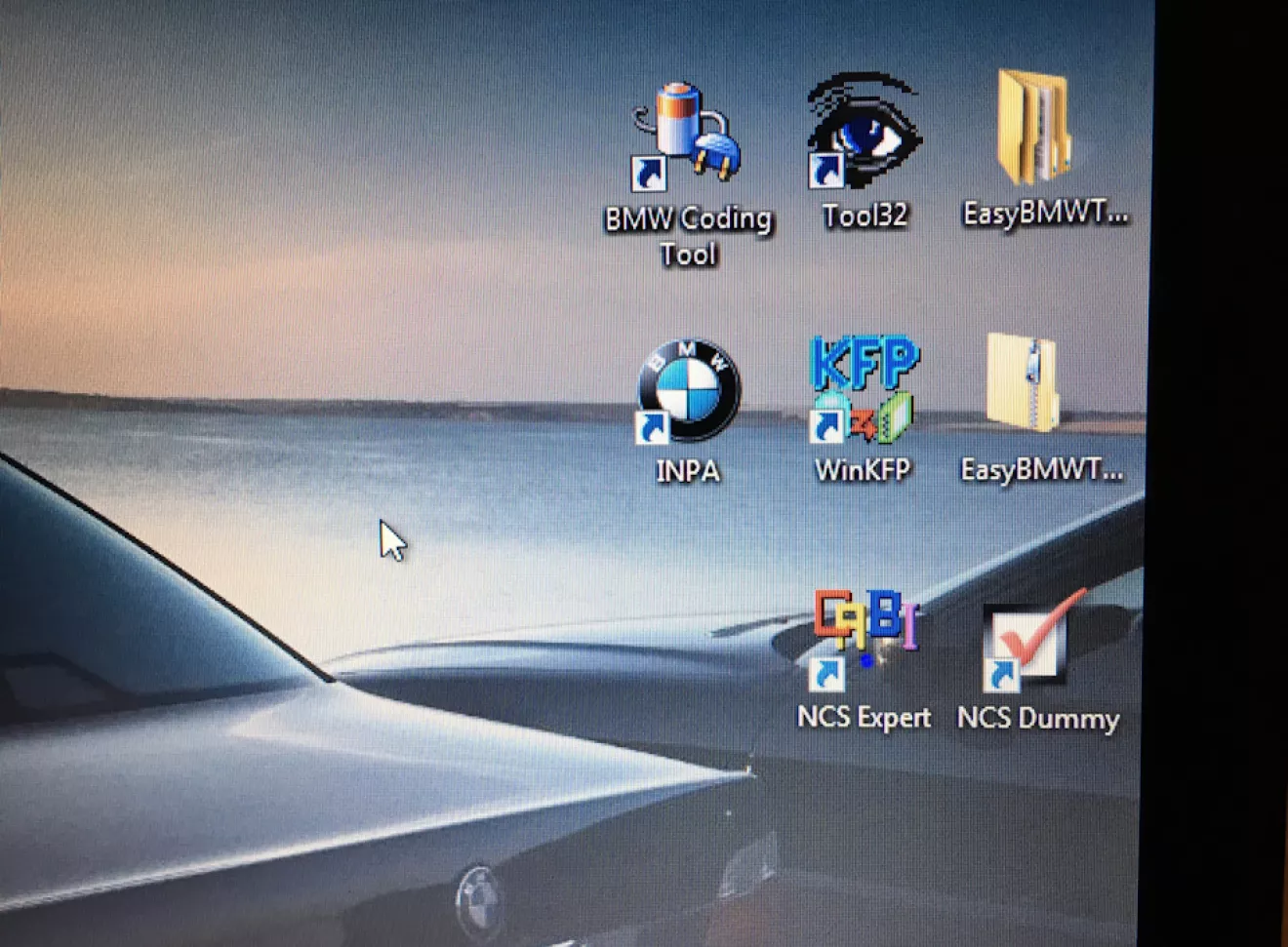Select the NCS Dummy checkmark icon
The height and width of the screenshot is (947, 1288).
pos(1034,641)
